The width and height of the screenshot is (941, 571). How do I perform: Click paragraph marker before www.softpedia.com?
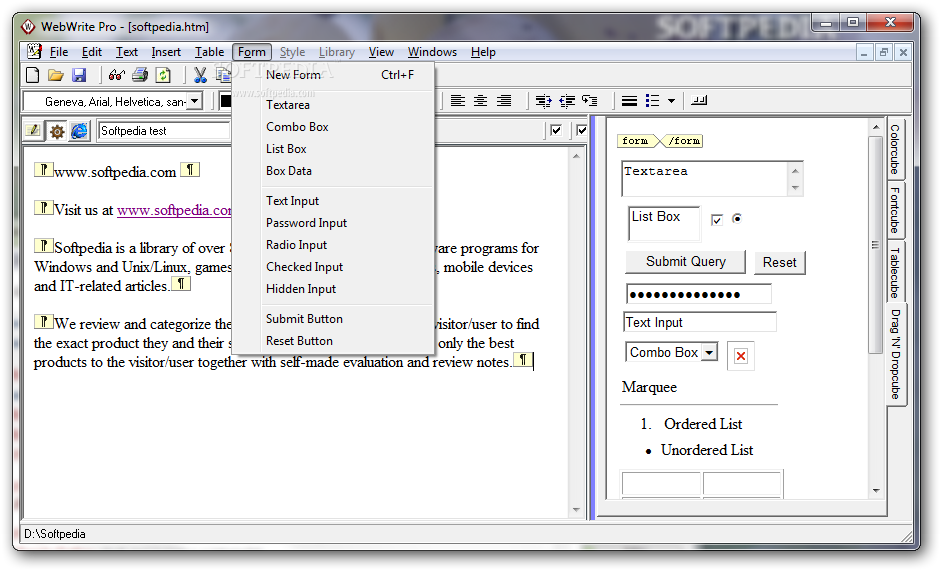43,170
